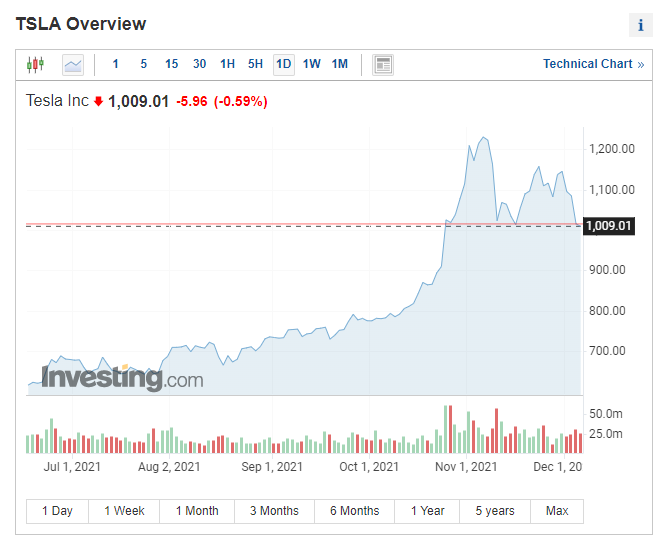Select the 30 minute interval
666x550 pixels.
(x=199, y=64)
